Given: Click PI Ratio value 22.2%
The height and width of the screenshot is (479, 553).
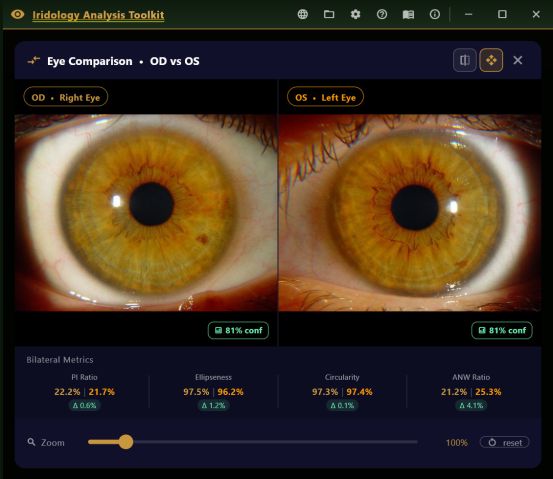Looking at the screenshot, I should point(67,392).
